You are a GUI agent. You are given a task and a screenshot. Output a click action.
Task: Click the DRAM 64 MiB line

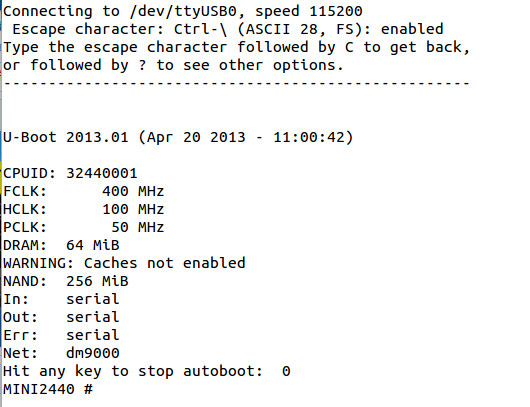tap(61, 245)
